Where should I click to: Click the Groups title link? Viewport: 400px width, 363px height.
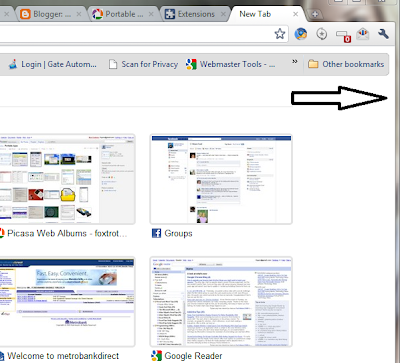point(178,233)
